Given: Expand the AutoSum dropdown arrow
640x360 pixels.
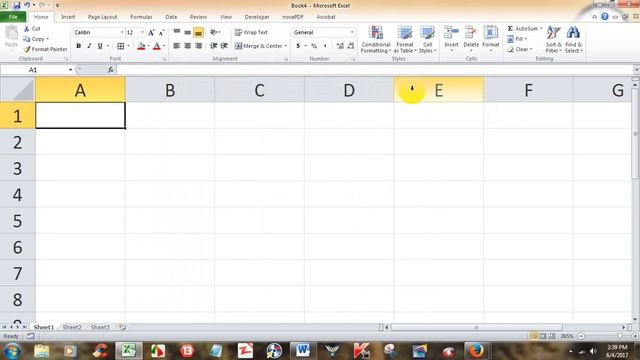Looking at the screenshot, I should [541, 29].
